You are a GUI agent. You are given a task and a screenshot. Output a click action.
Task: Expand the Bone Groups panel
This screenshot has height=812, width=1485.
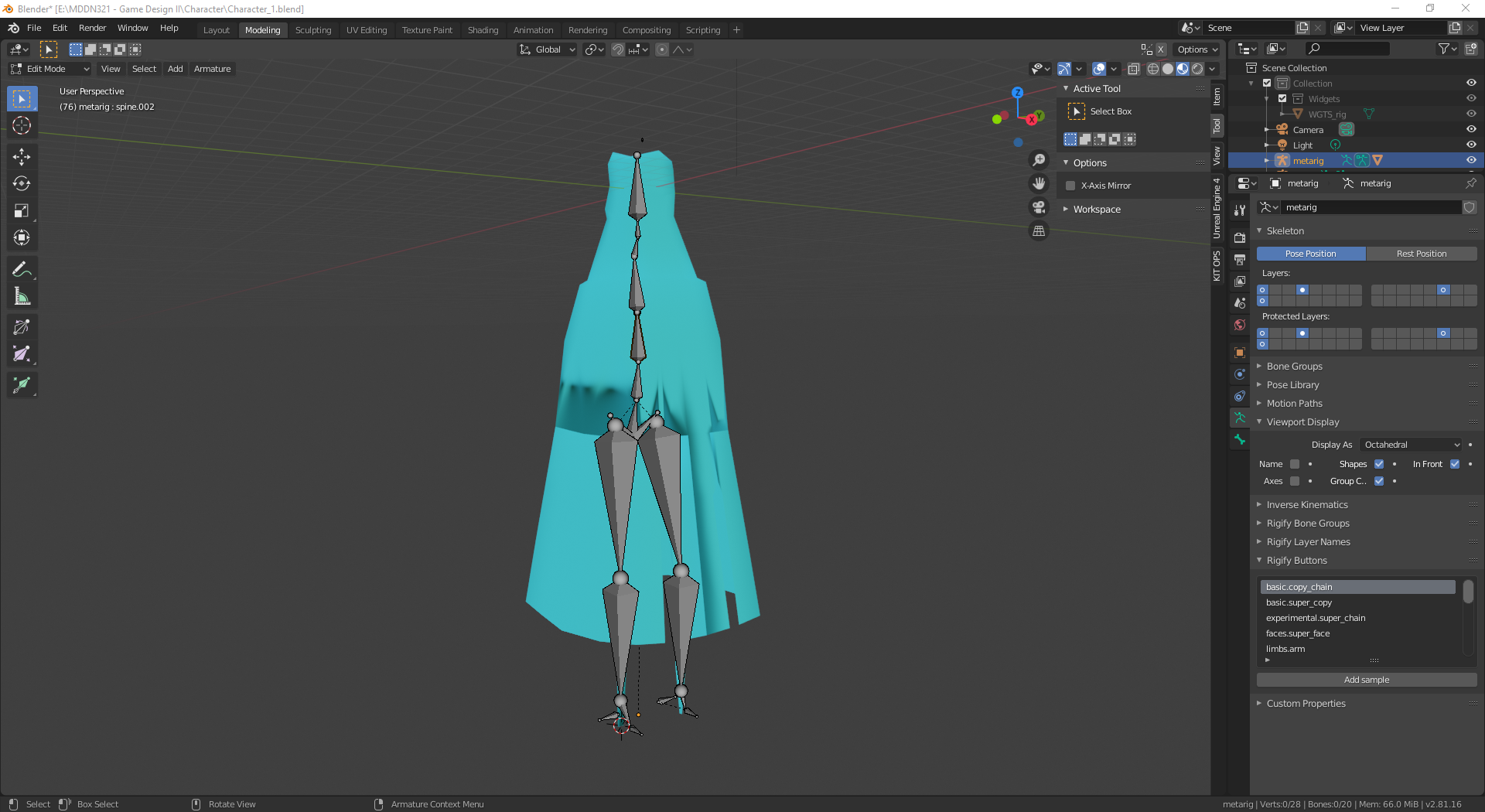1294,367
